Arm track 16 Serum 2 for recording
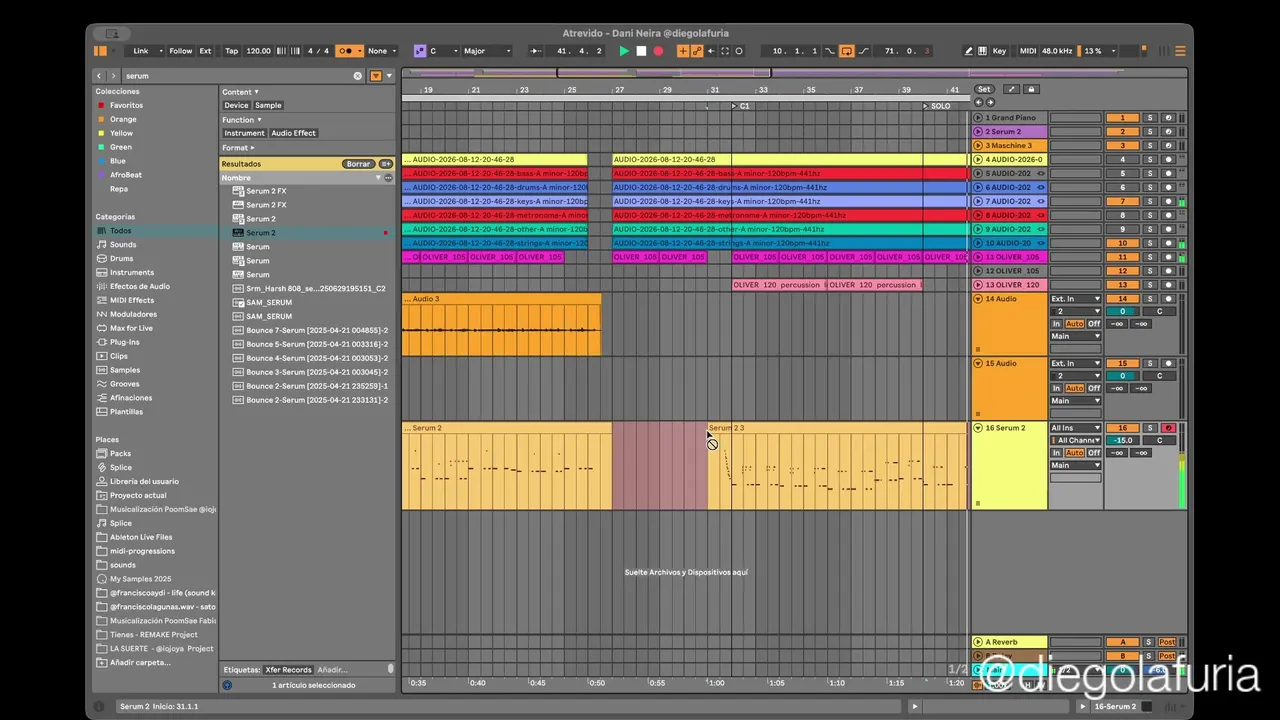Screen dimensions: 1280x720 point(1168,428)
